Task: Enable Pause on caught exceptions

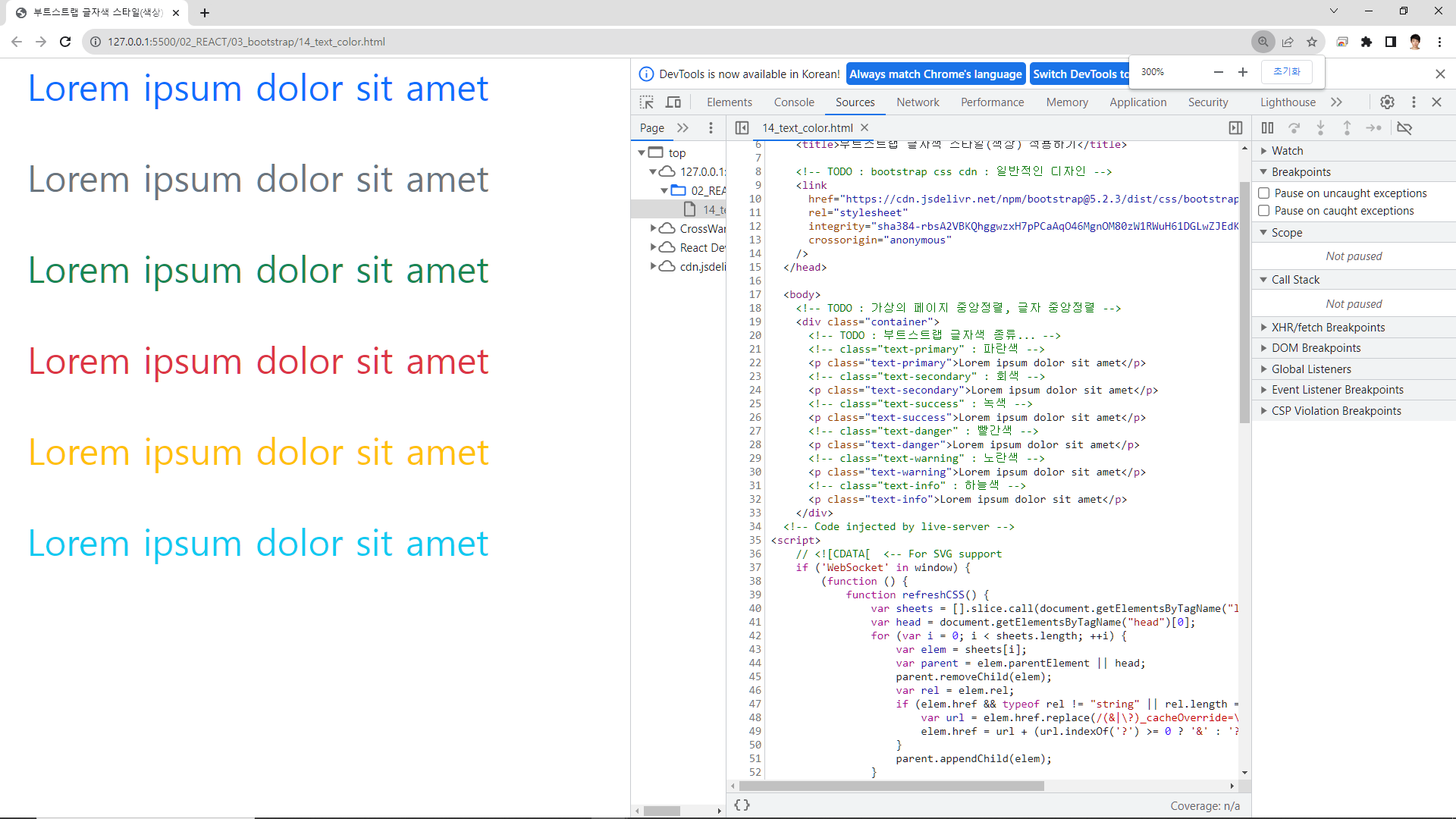Action: click(x=1264, y=211)
